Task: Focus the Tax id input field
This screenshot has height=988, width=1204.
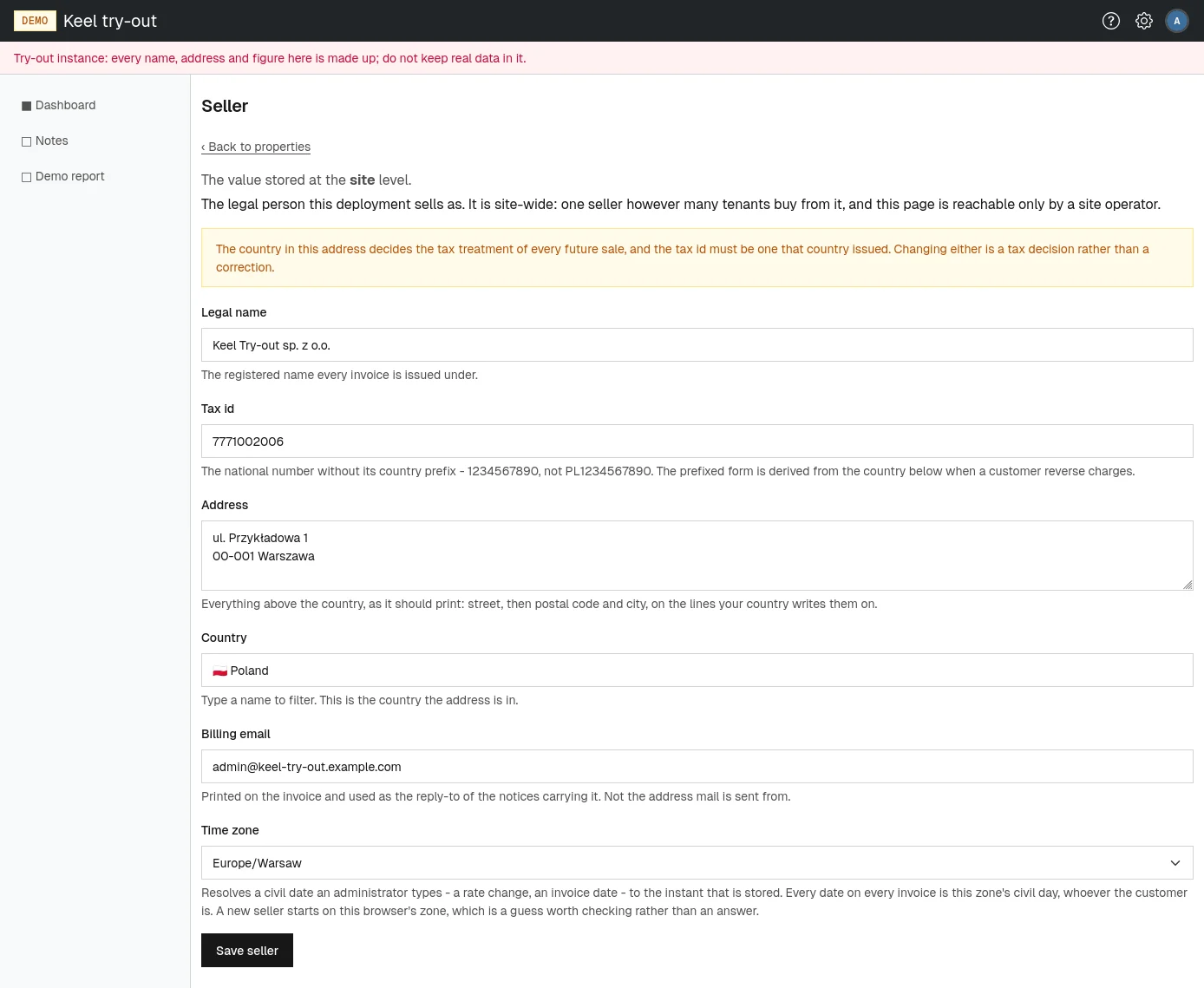Action: 697,442
